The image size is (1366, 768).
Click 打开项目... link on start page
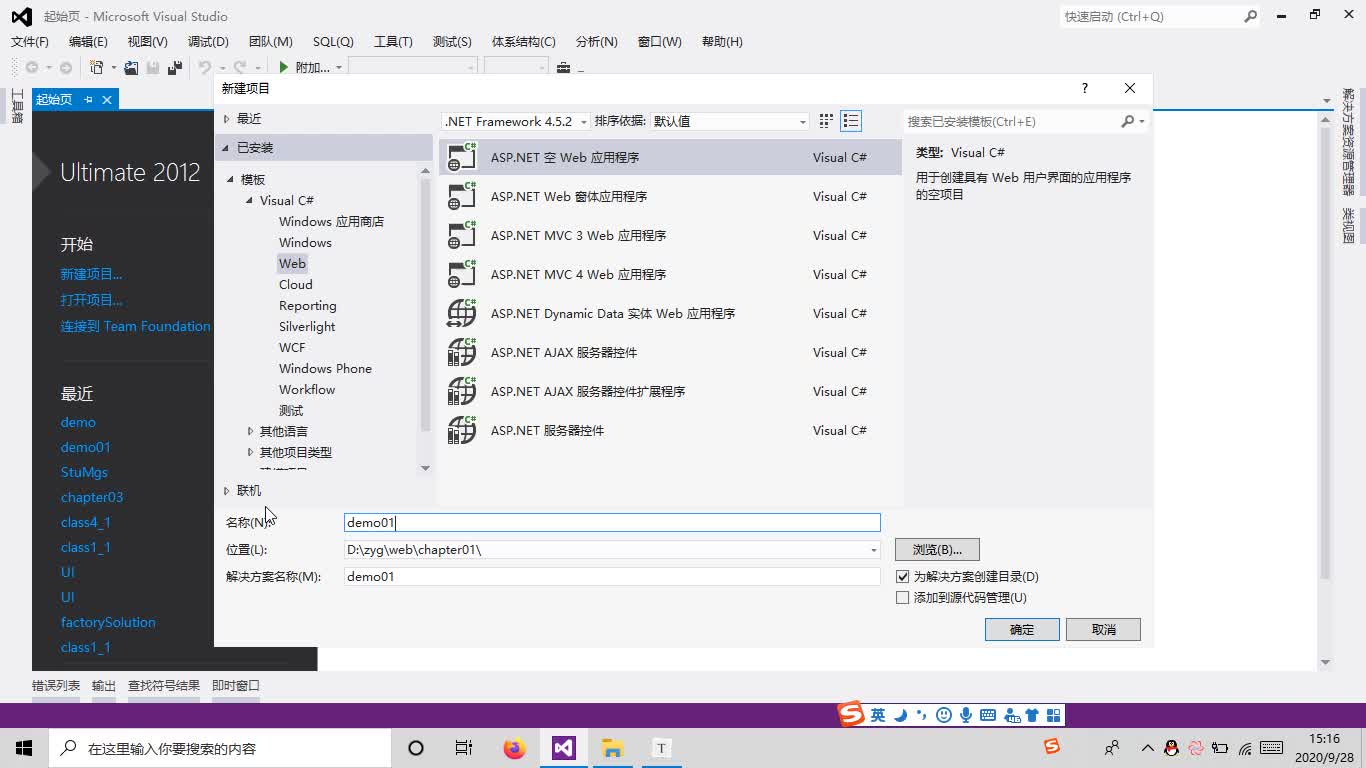tap(91, 300)
